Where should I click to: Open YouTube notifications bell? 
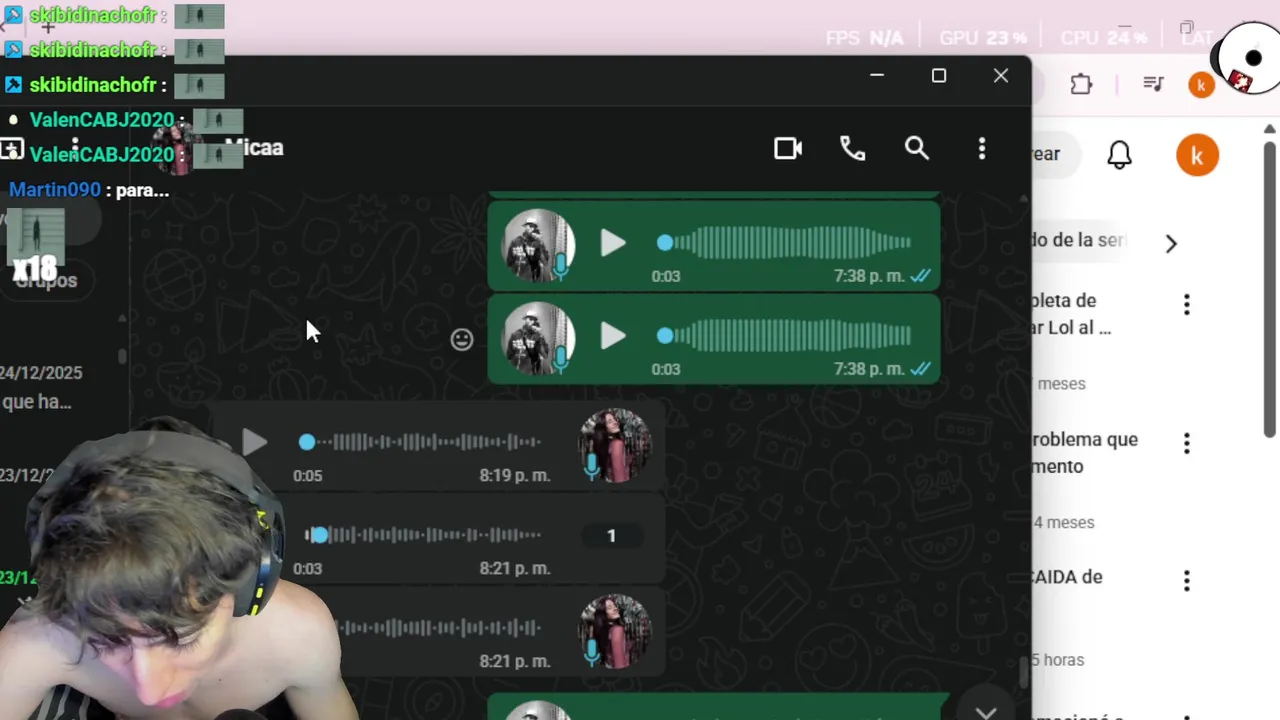pos(1119,155)
